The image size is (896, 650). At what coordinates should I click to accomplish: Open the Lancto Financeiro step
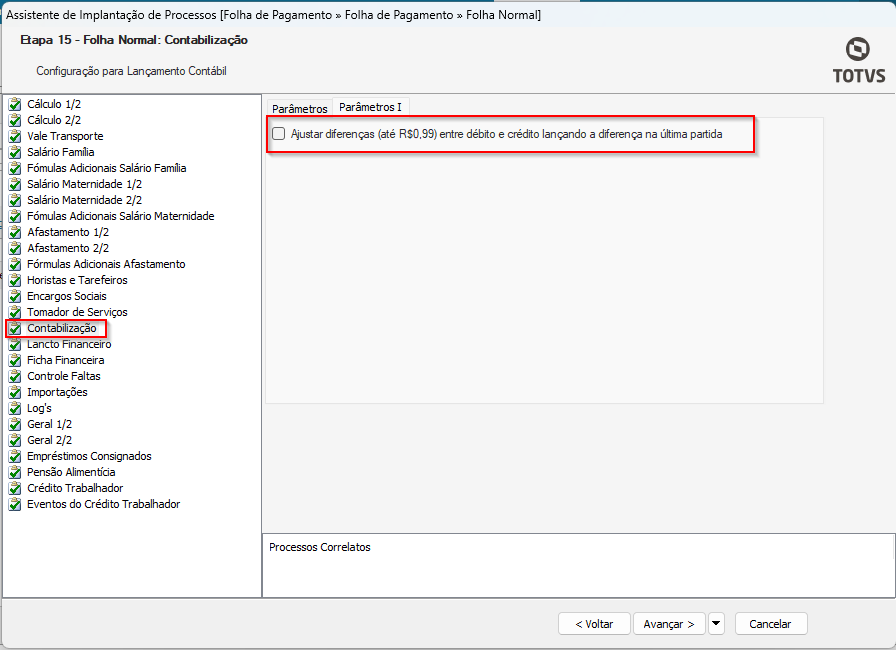click(x=69, y=344)
